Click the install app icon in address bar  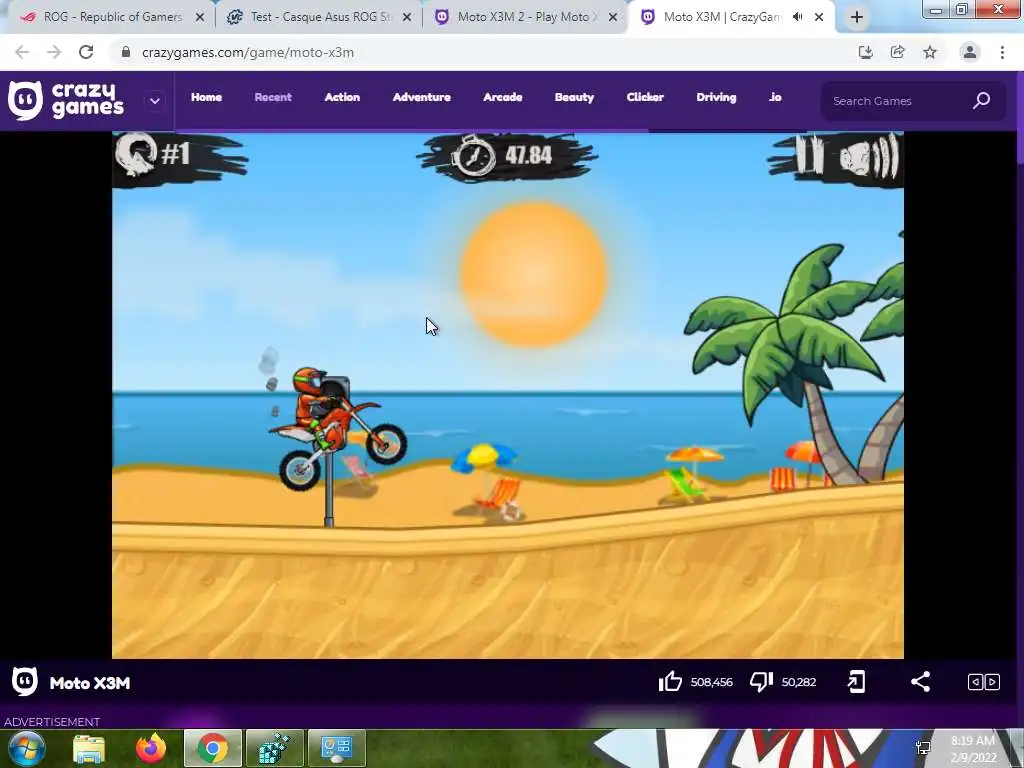point(865,52)
